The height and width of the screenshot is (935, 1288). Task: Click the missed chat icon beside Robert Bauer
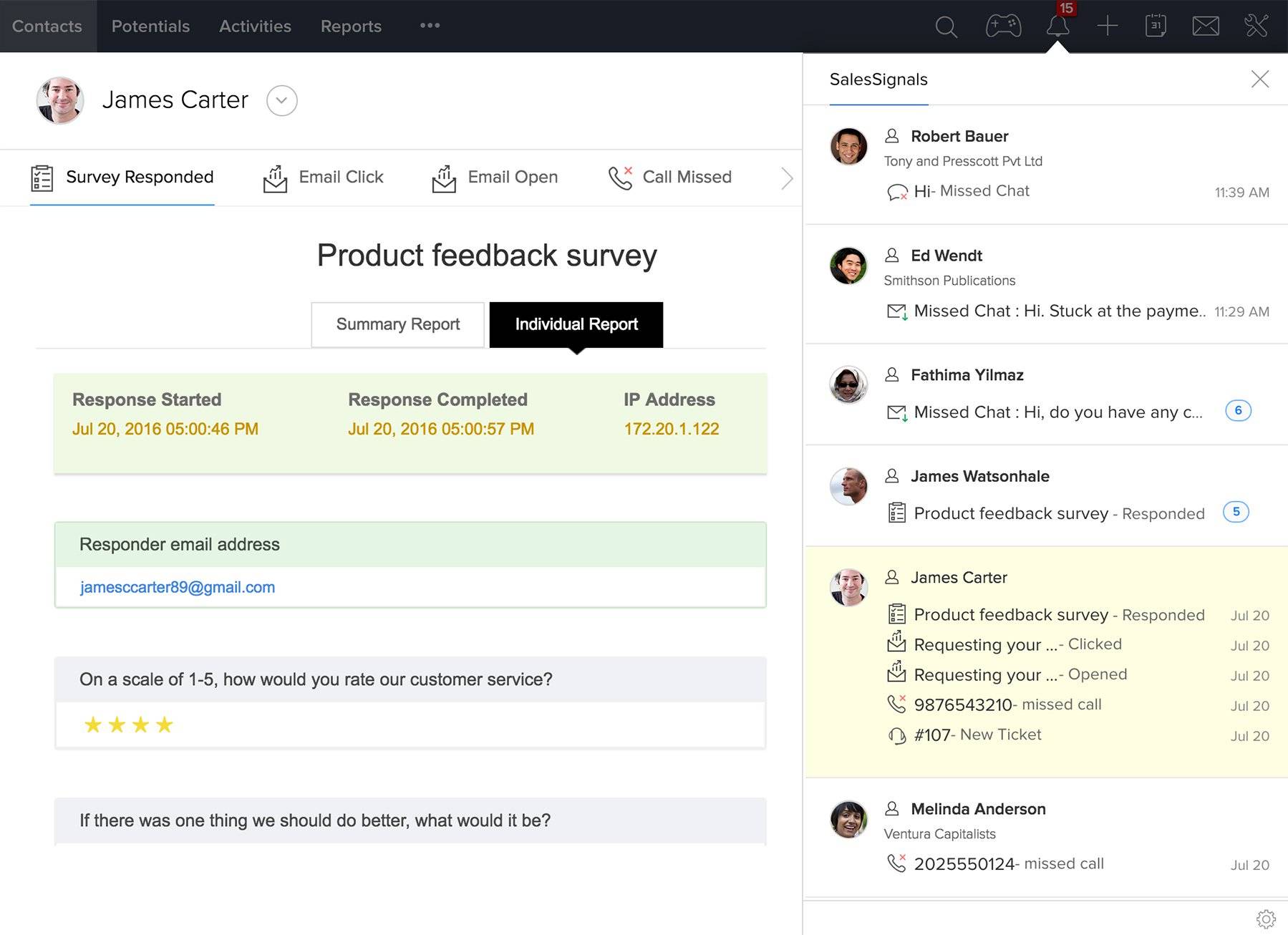pos(897,191)
